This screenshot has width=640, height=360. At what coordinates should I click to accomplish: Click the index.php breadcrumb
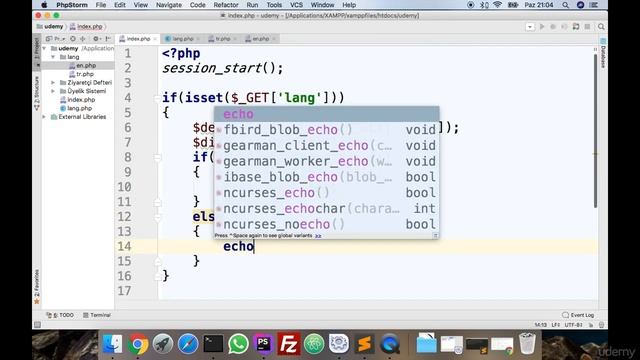click(86, 27)
